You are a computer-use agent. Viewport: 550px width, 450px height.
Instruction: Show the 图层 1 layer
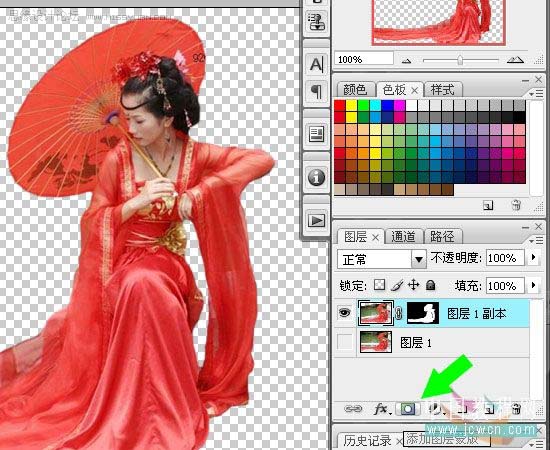[344, 342]
